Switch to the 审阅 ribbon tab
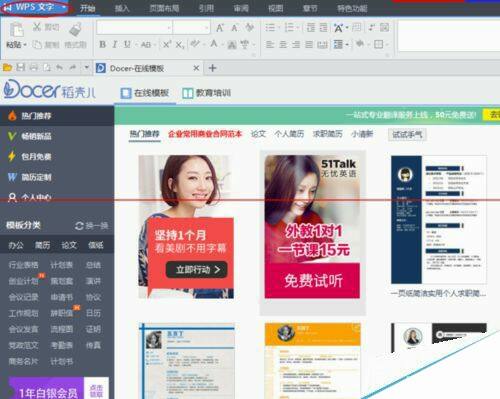 (x=241, y=8)
